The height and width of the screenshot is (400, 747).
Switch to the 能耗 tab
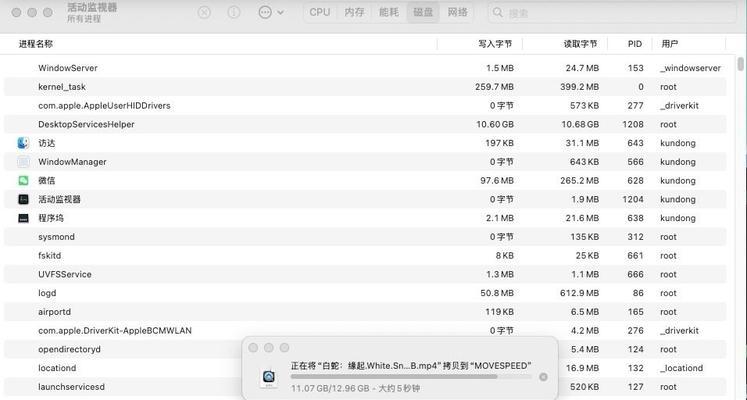click(x=389, y=12)
